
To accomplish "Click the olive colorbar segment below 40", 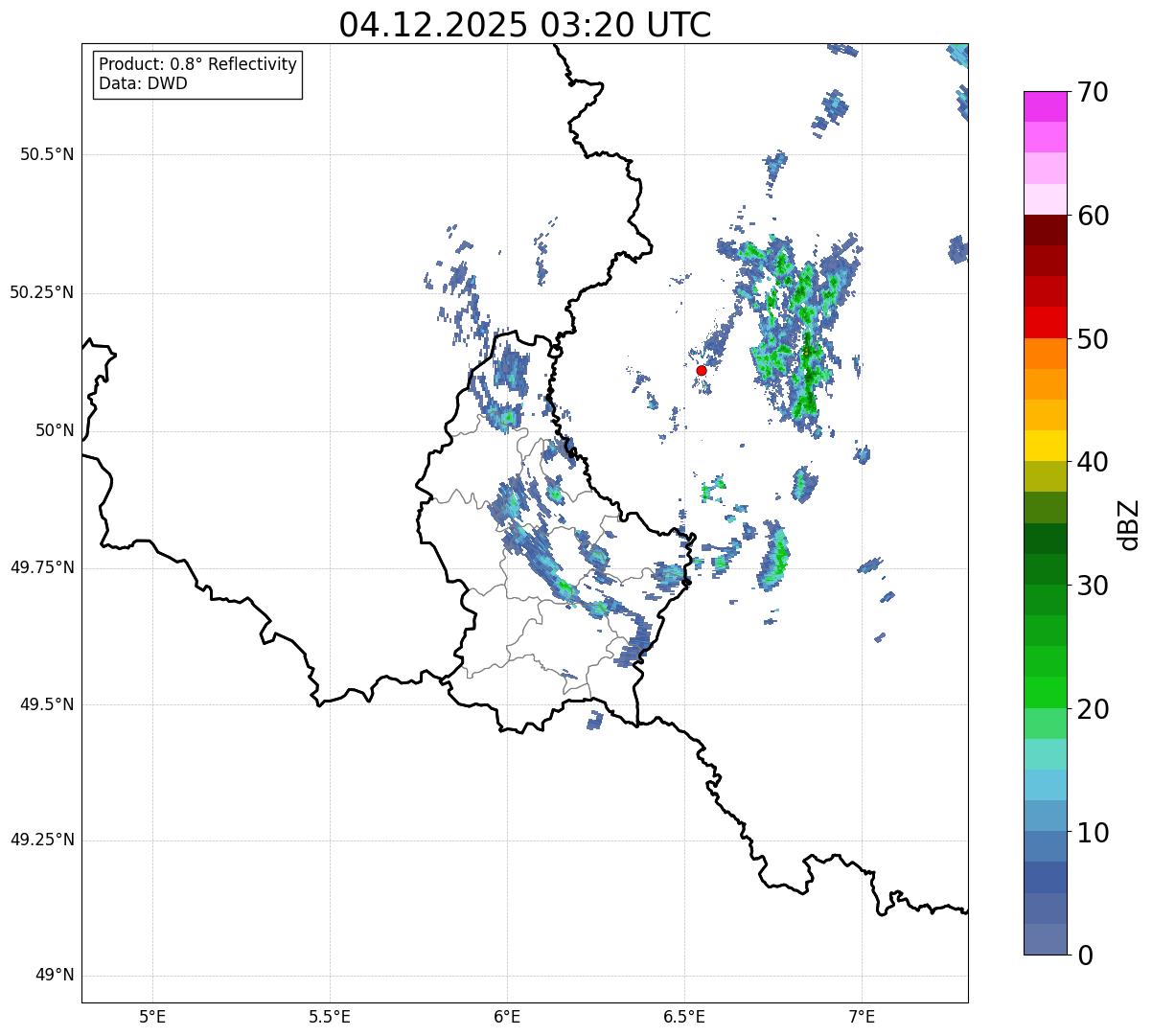I will click(1046, 477).
